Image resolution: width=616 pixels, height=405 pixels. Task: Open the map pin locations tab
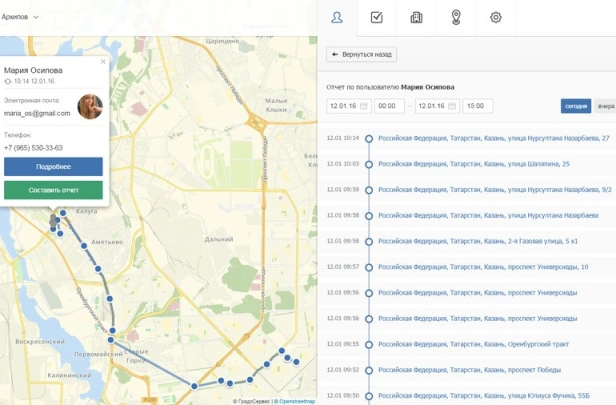456,17
